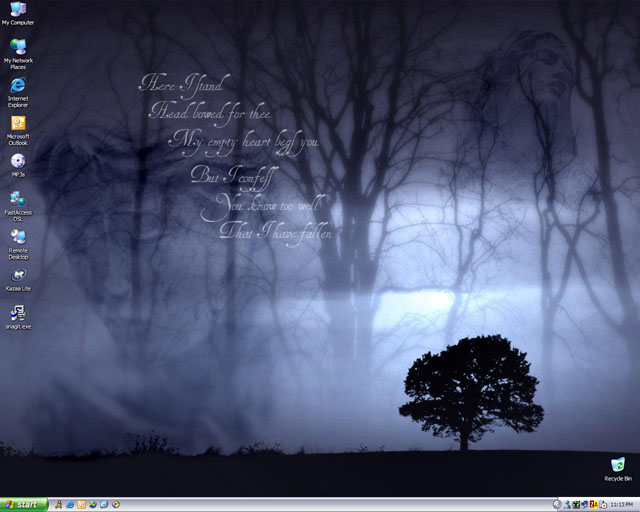Viewport: 640px width, 512px height.
Task: Open the FastAccess DSL shortcut
Action: pos(18,207)
